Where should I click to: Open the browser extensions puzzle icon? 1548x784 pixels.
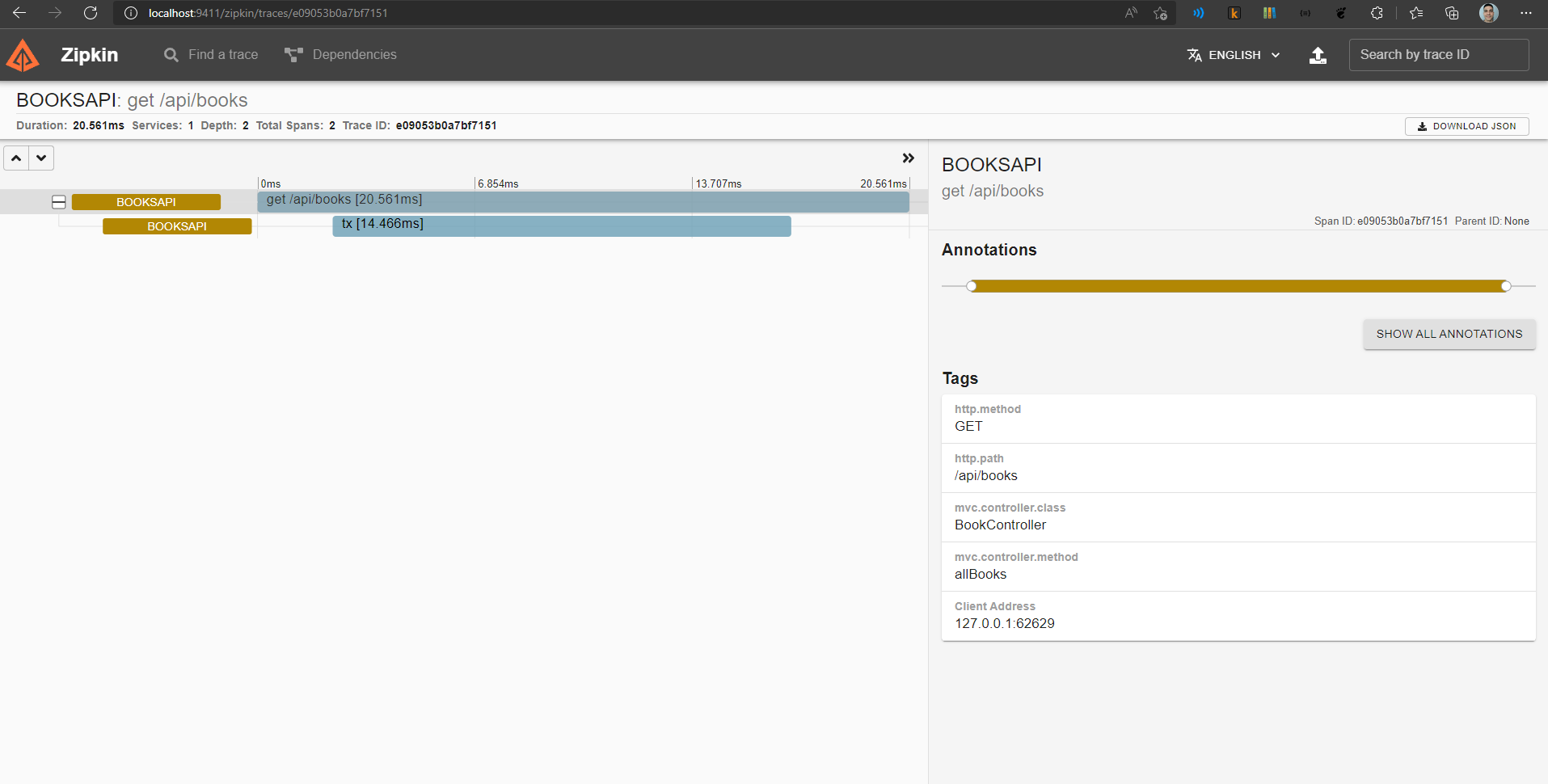pos(1377,13)
